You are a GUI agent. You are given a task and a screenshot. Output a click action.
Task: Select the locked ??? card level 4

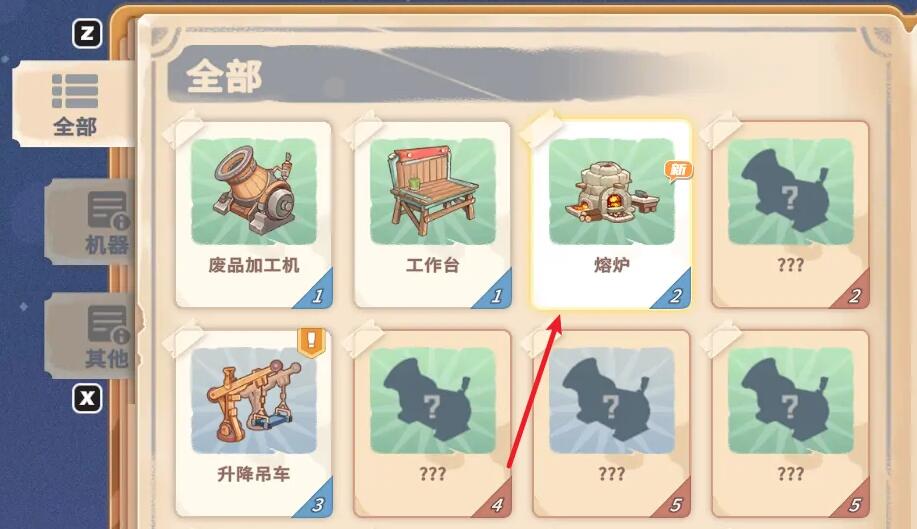[x=433, y=424]
